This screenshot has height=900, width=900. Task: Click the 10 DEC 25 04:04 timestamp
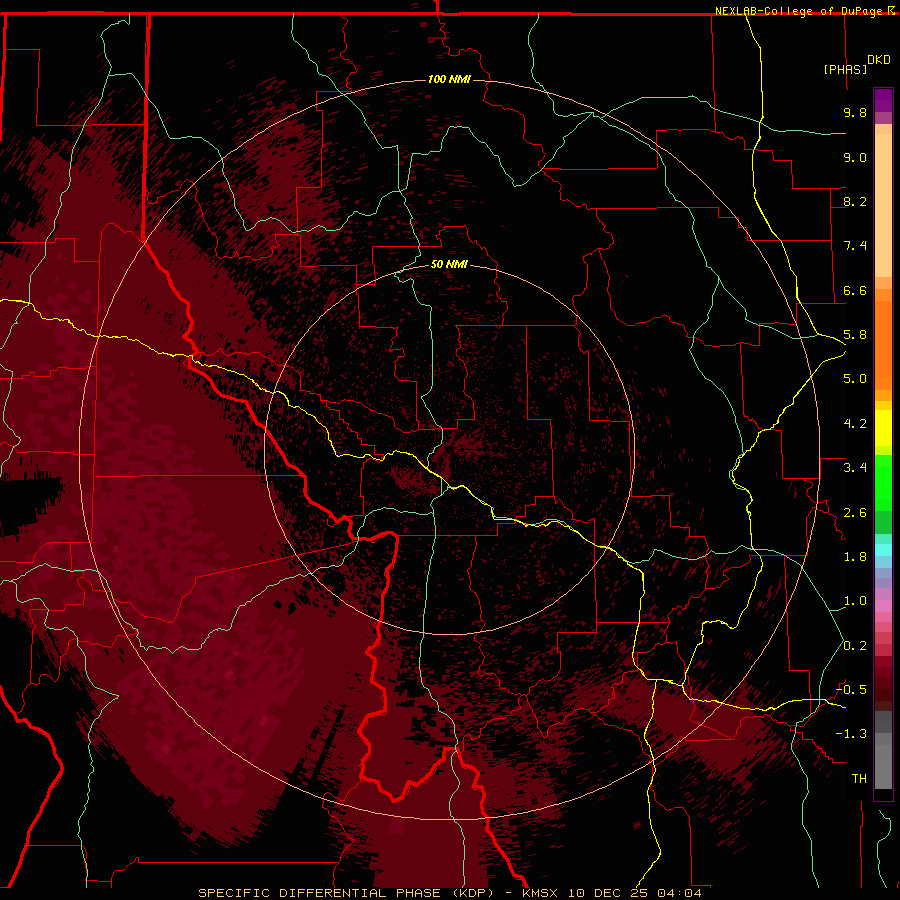click(x=635, y=893)
